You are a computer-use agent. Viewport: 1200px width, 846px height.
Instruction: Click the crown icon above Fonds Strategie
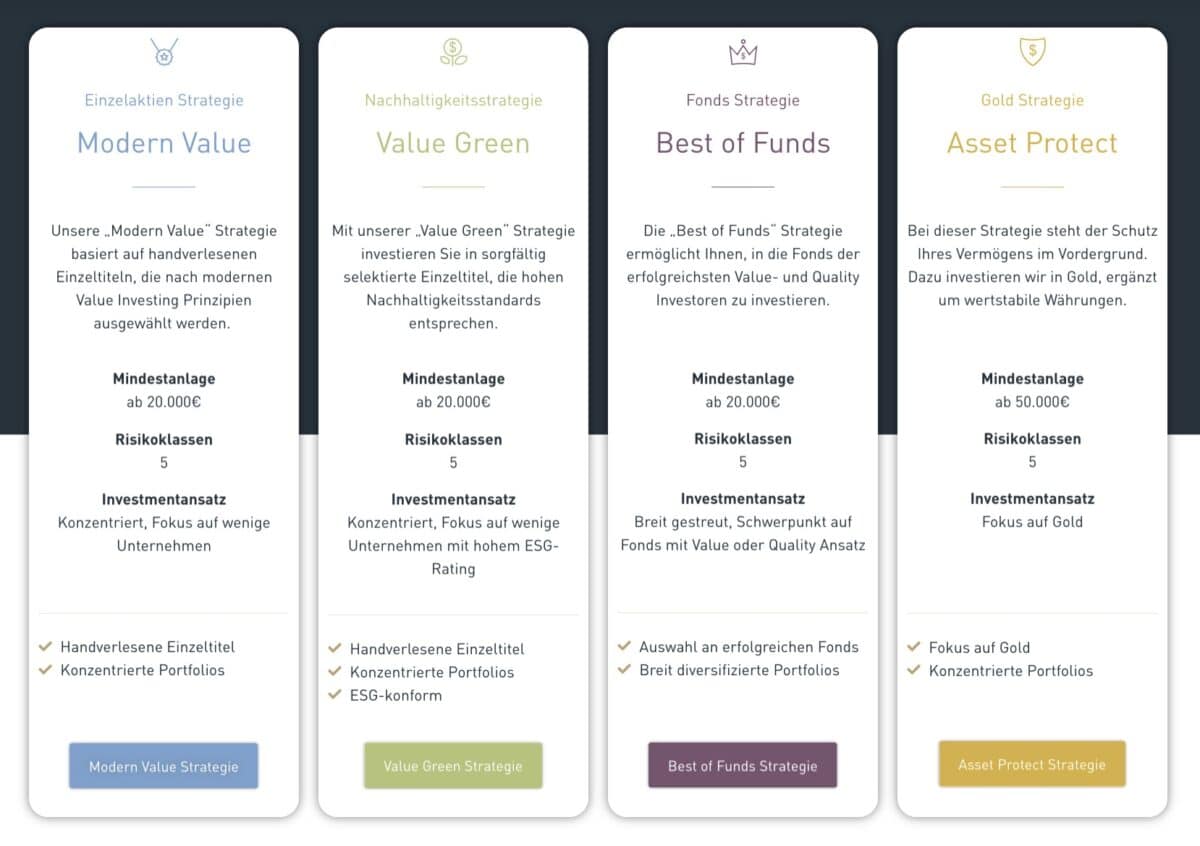click(742, 50)
